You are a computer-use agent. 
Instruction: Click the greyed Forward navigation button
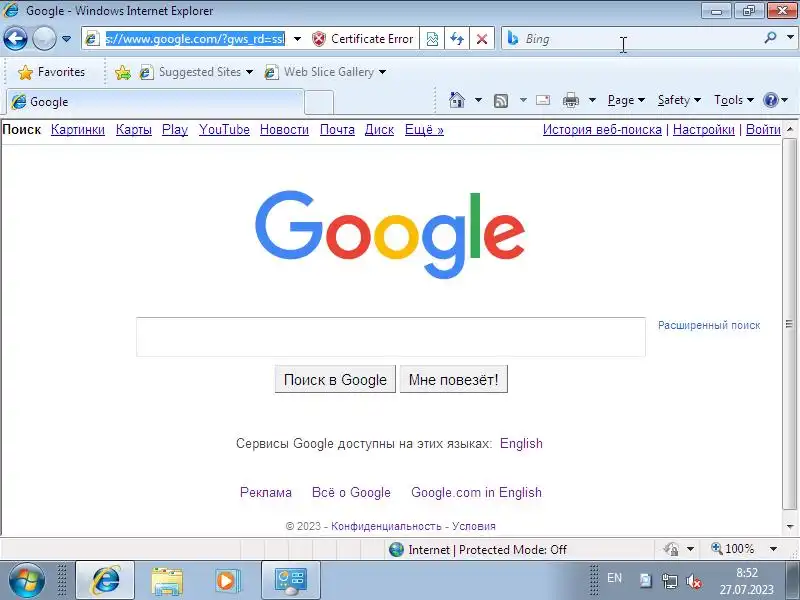44,38
